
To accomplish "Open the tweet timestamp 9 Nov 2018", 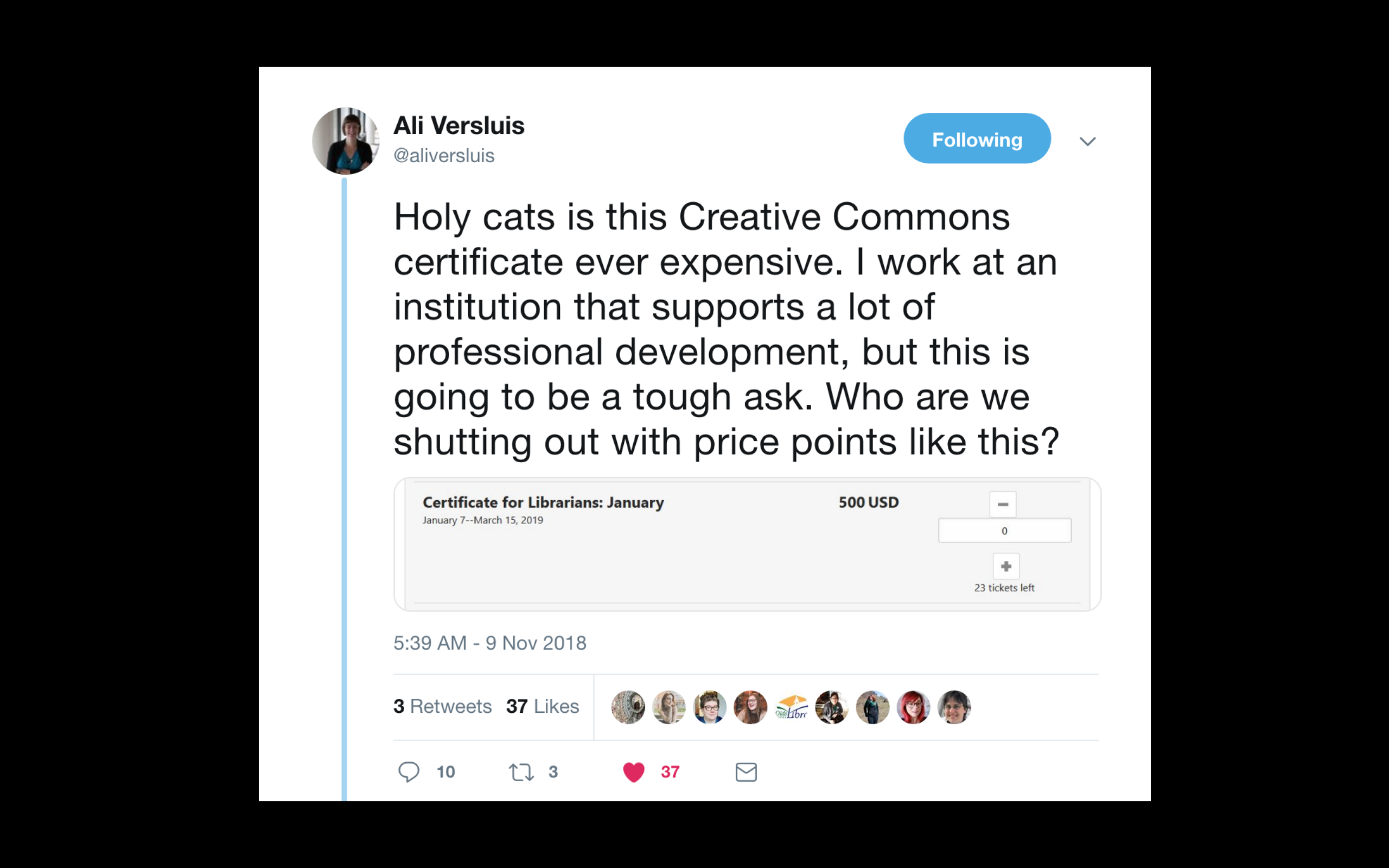I will [x=489, y=643].
